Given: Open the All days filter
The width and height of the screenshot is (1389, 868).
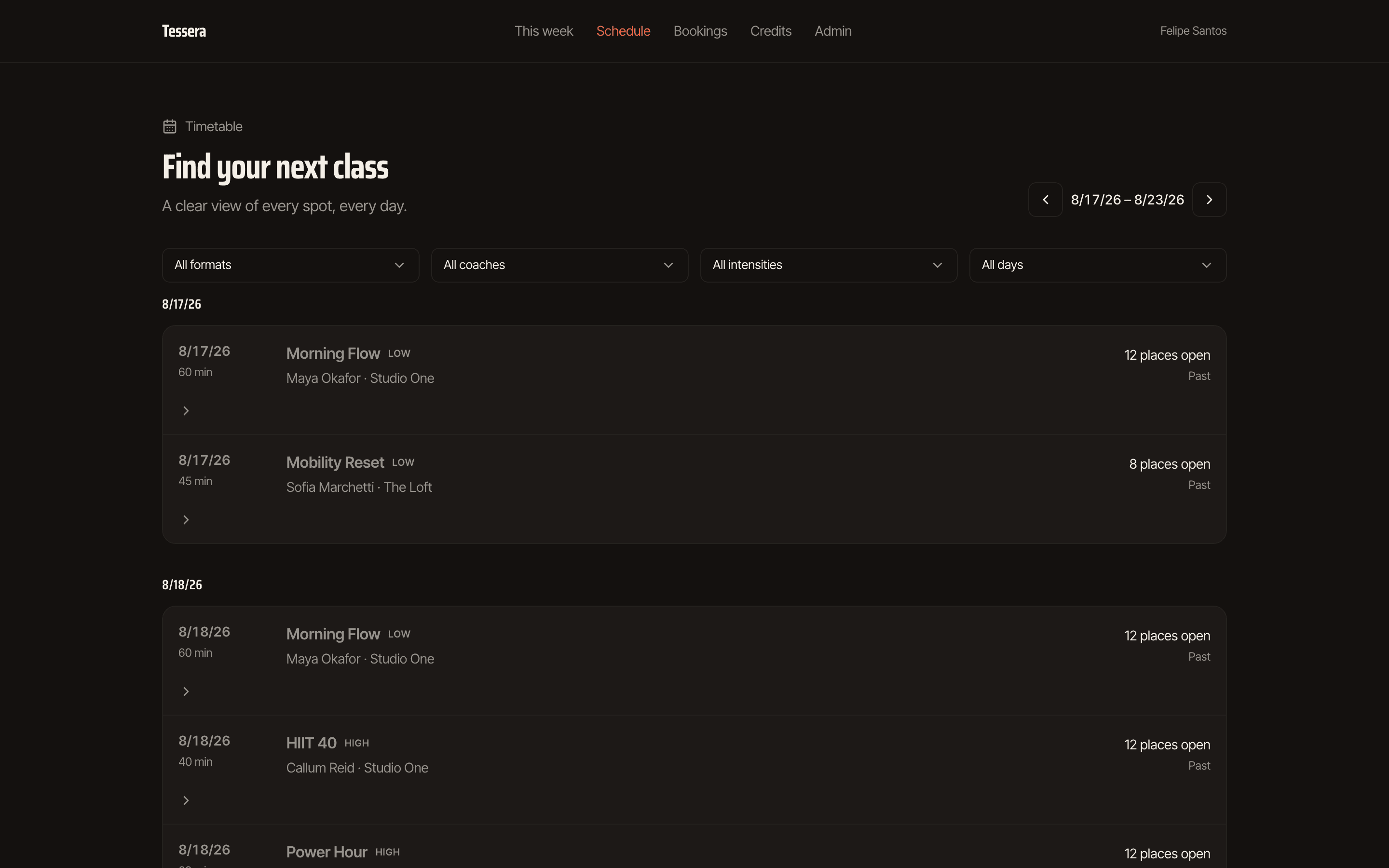Looking at the screenshot, I should 1097,265.
